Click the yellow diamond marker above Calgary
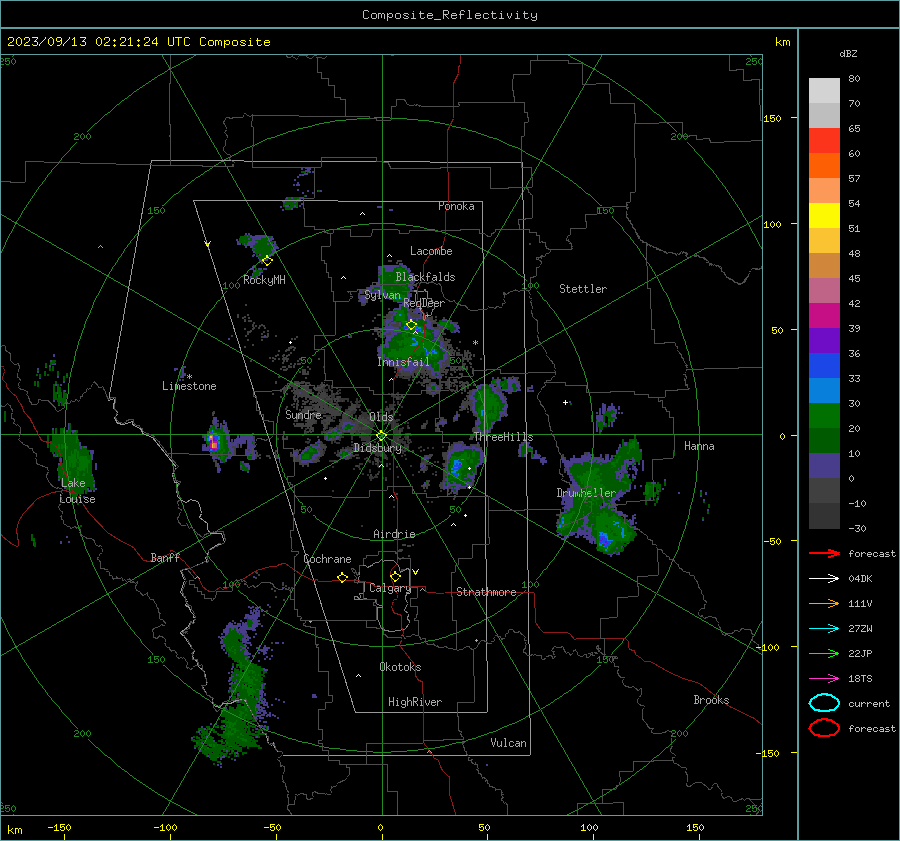This screenshot has width=900, height=841. pos(395,576)
